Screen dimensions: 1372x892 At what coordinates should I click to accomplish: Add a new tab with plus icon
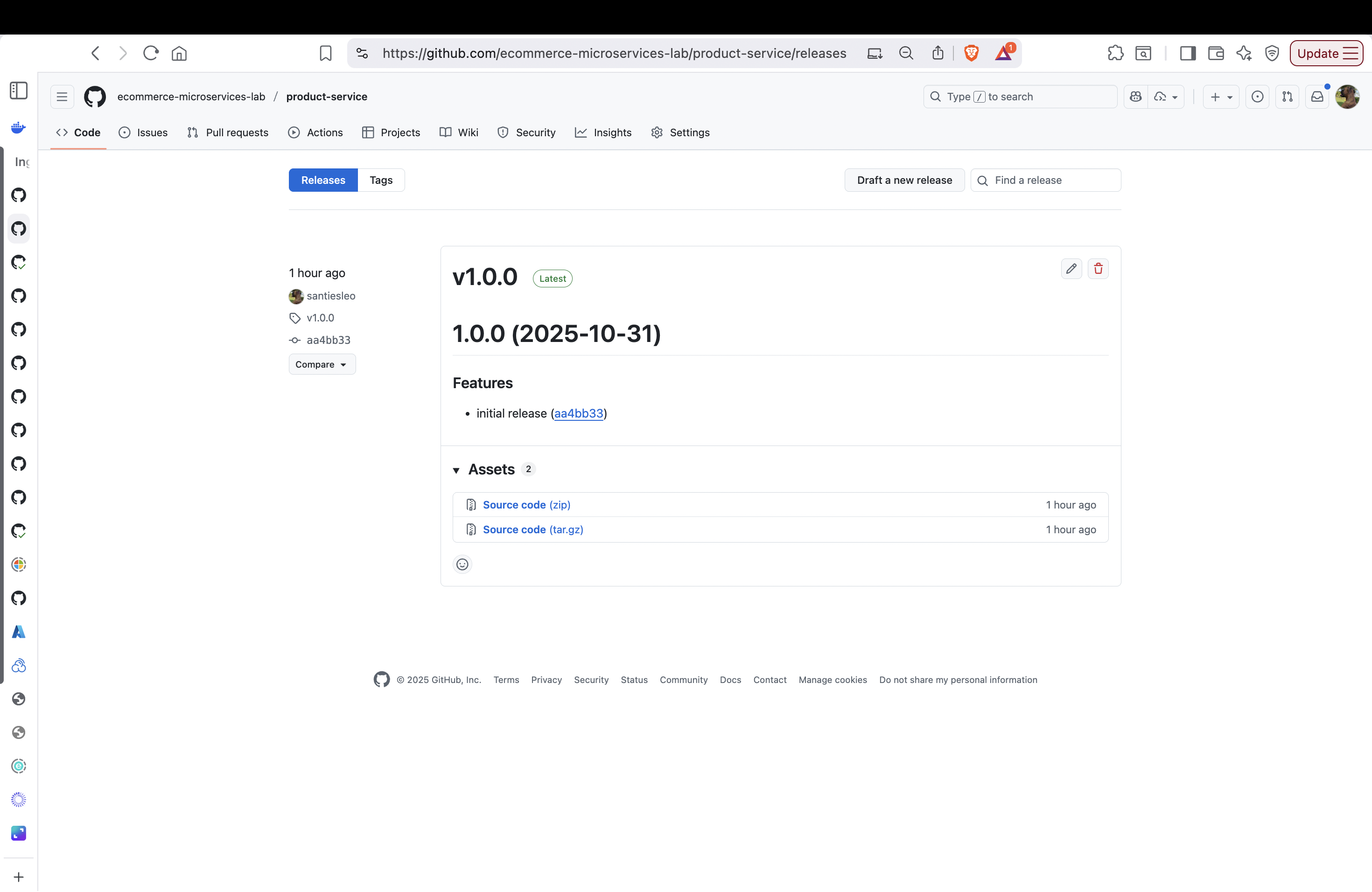click(19, 877)
